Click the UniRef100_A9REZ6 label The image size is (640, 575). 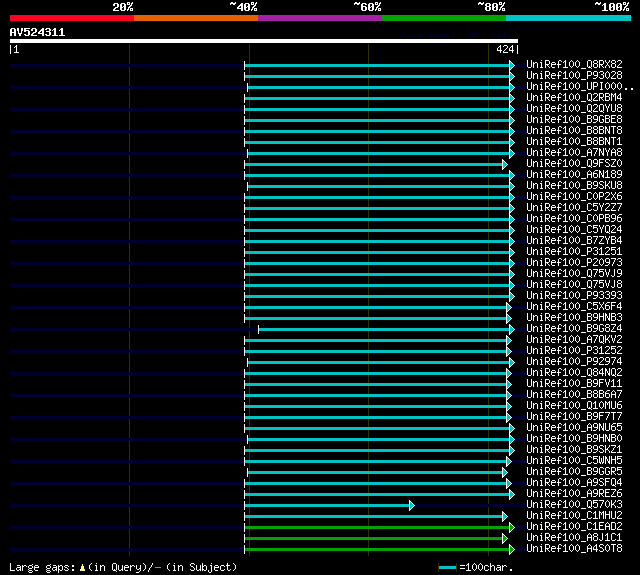pos(574,494)
